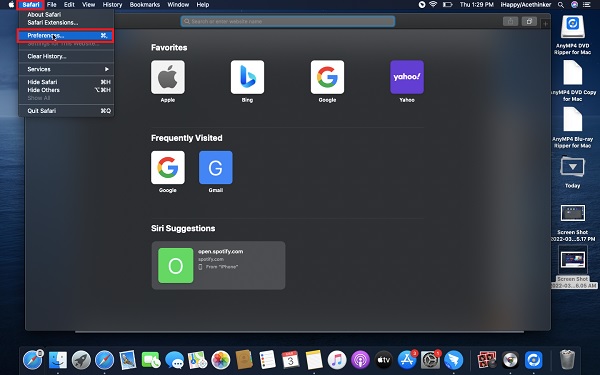
Task: Open Google tile under Frequently Visited
Action: click(168, 167)
